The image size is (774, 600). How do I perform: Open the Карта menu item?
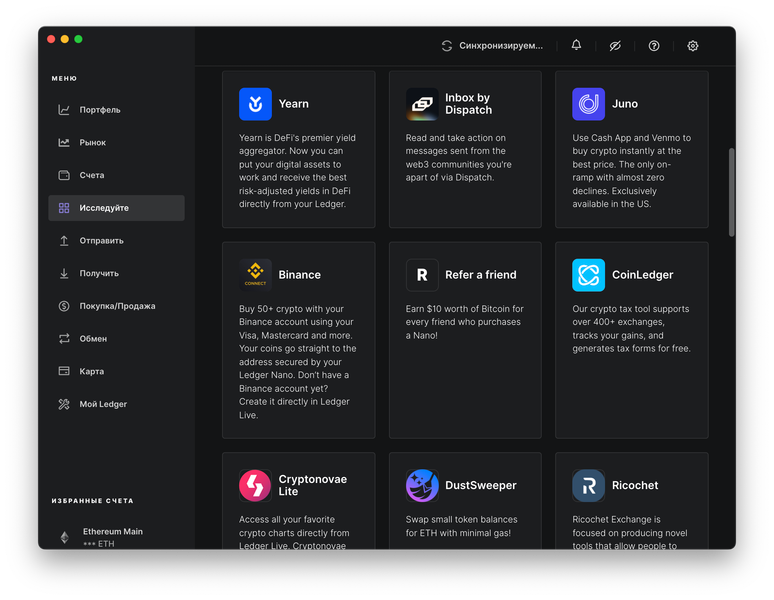[x=116, y=371]
